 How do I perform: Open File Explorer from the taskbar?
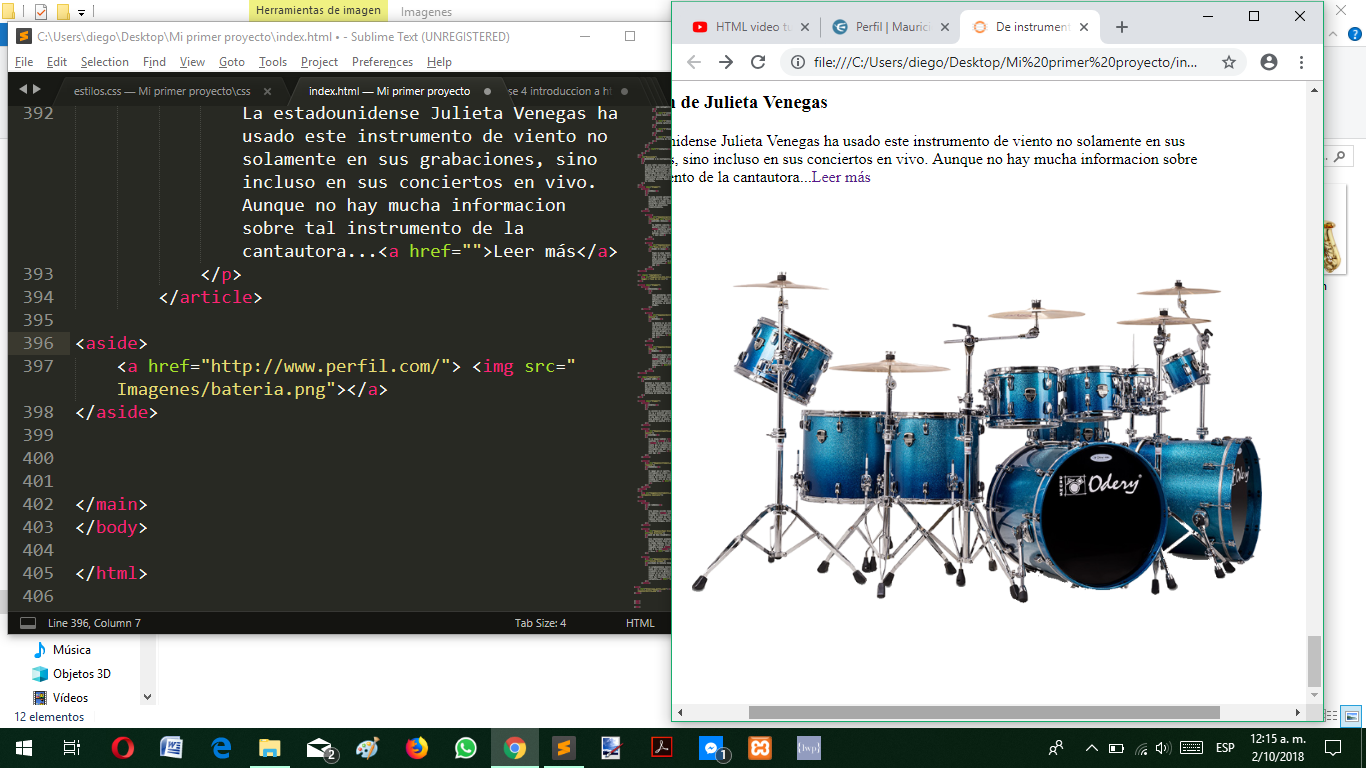click(x=270, y=748)
